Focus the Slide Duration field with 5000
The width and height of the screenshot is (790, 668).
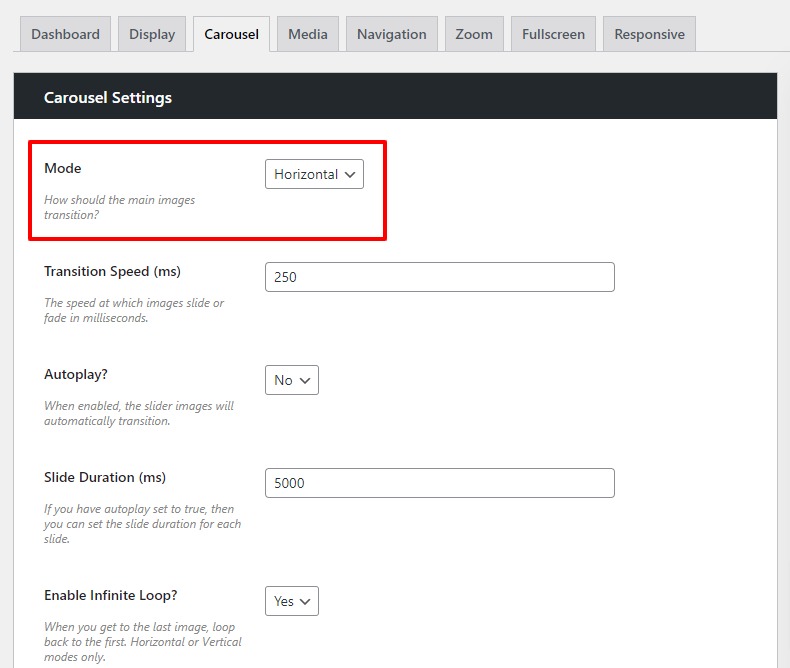click(439, 483)
